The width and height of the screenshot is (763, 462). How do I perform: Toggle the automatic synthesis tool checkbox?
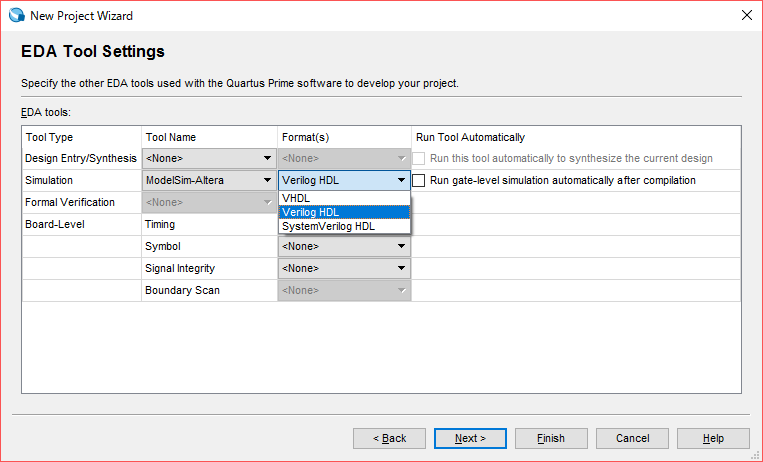click(419, 159)
